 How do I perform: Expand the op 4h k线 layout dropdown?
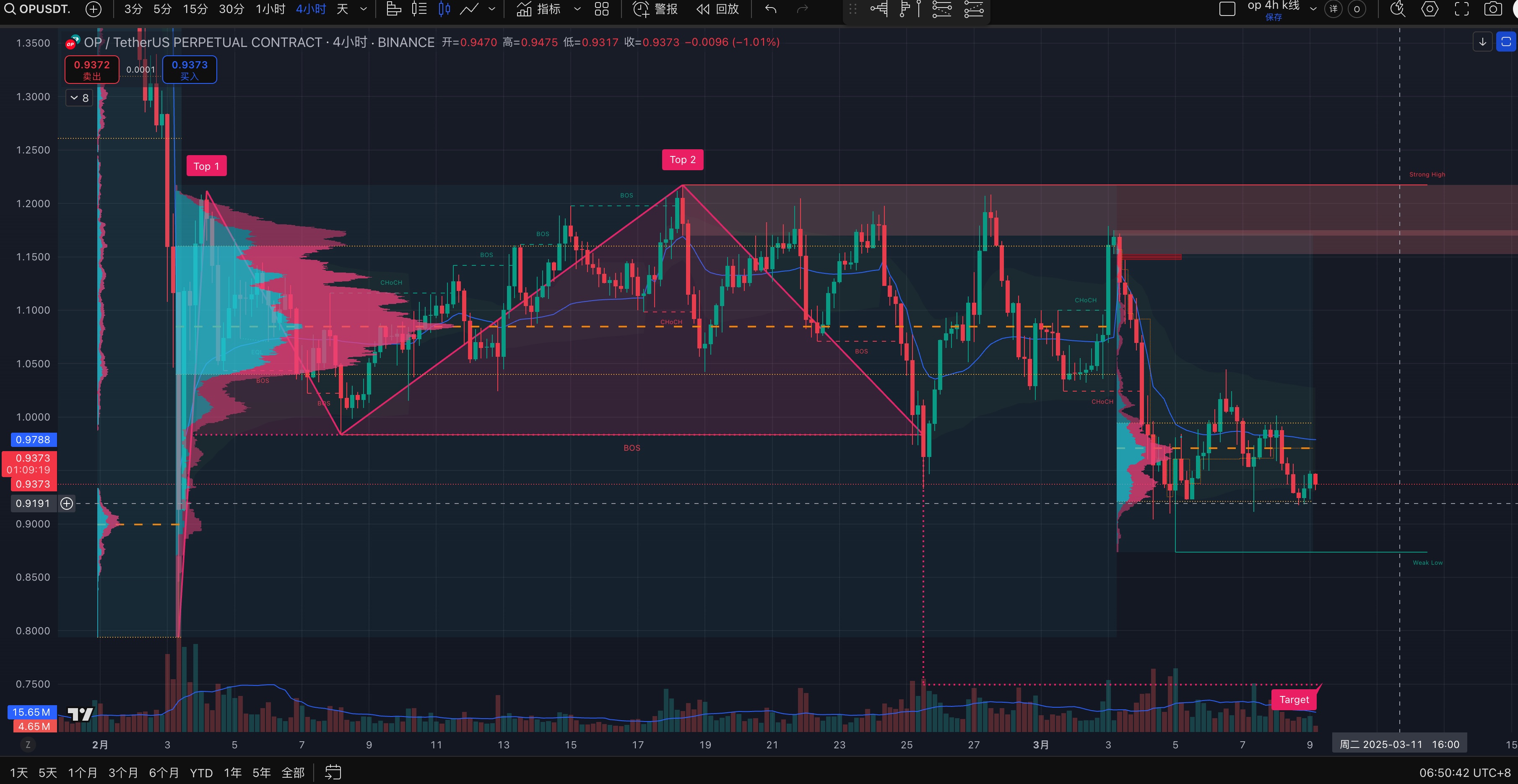(1313, 9)
